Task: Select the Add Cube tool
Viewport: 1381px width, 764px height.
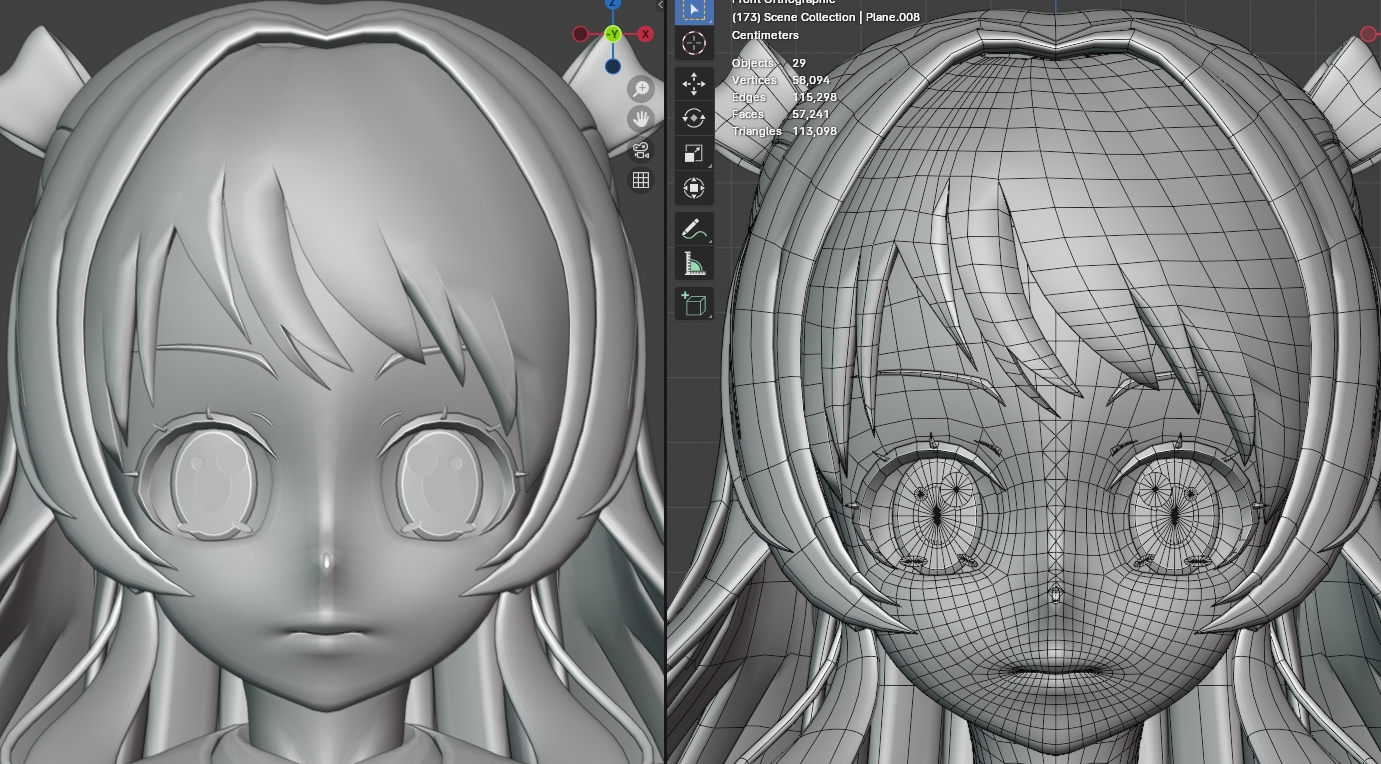Action: [694, 304]
